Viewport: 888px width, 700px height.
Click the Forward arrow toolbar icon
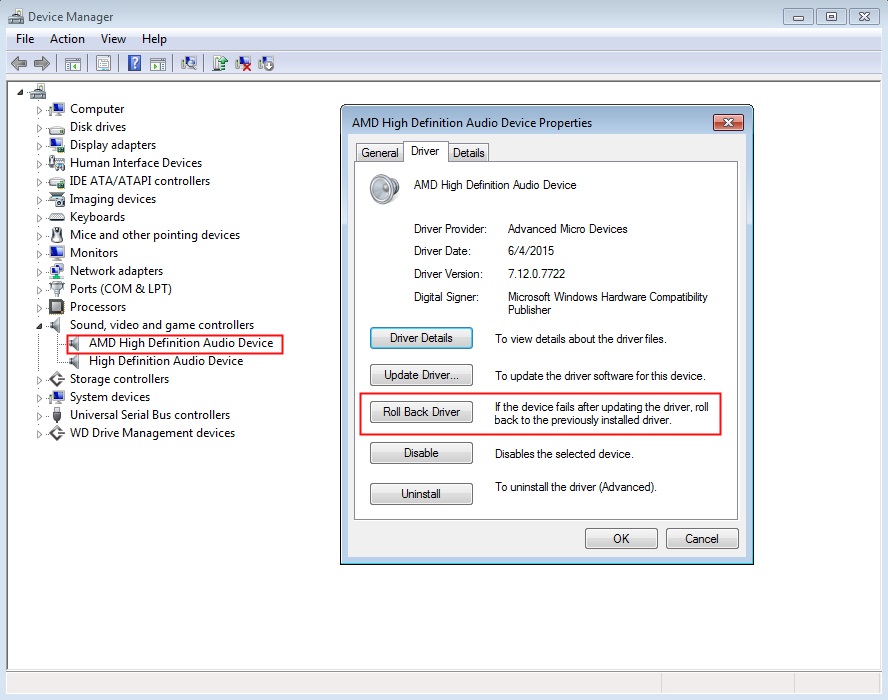42,63
